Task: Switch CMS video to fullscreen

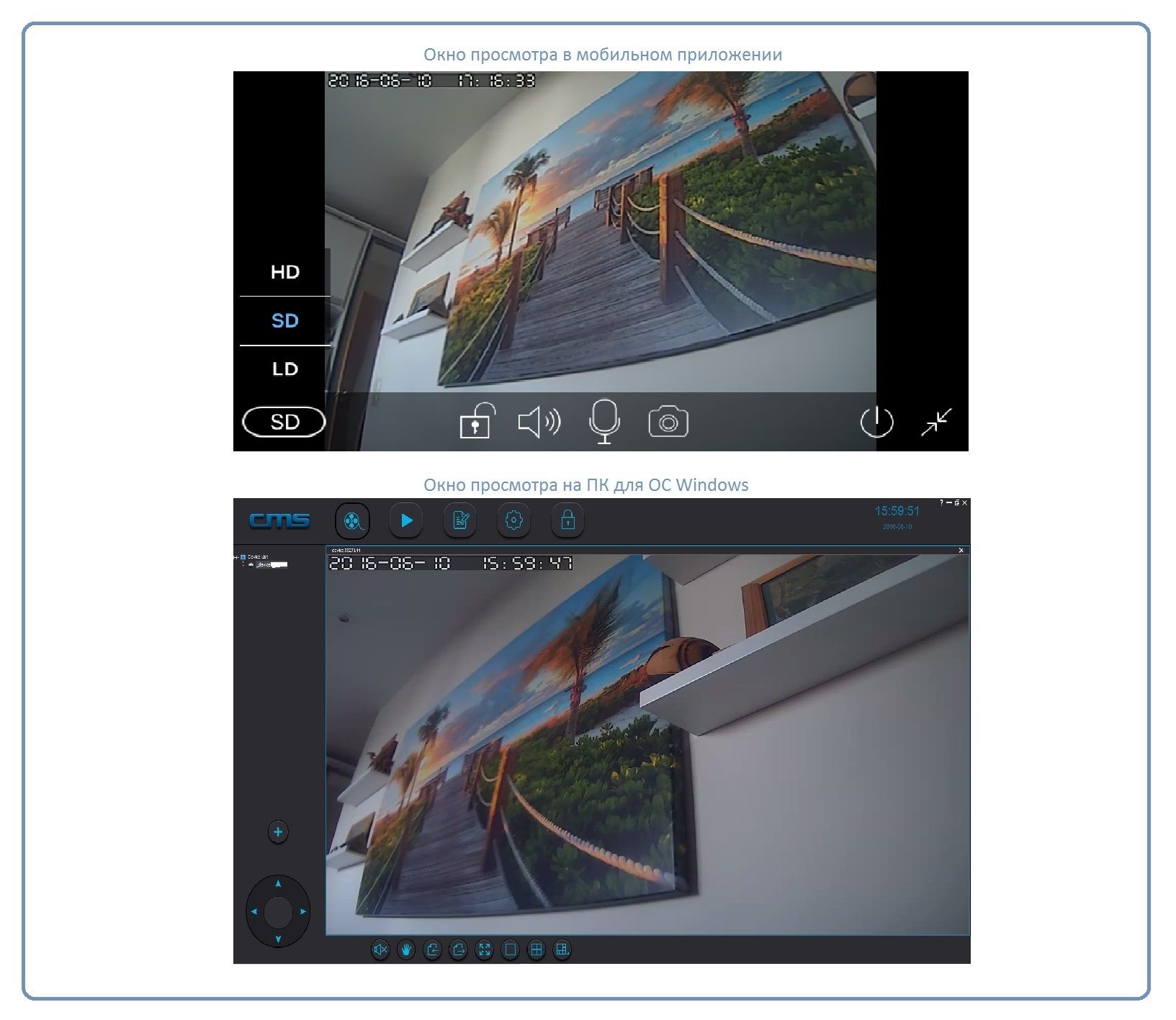Action: 485,950
